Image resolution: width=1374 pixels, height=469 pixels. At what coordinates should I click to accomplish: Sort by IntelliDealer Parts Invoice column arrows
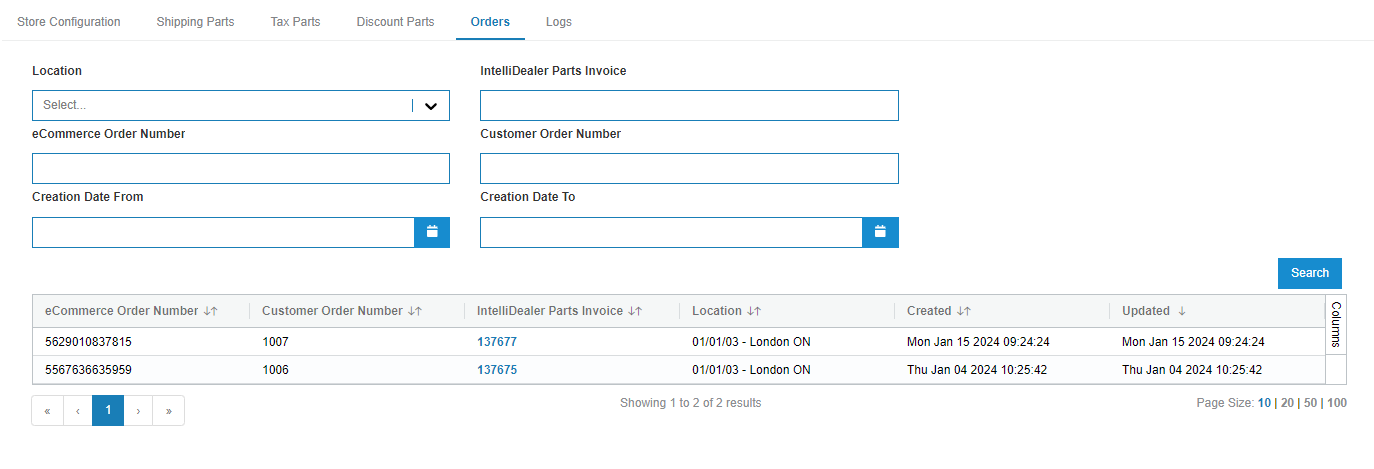635,311
